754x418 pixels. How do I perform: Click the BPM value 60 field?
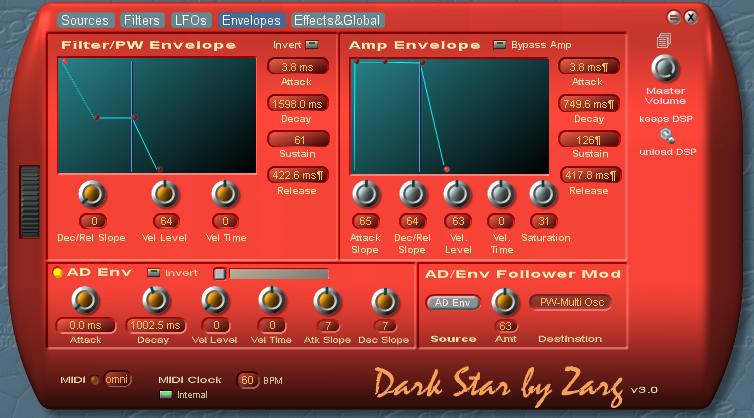(x=248, y=380)
